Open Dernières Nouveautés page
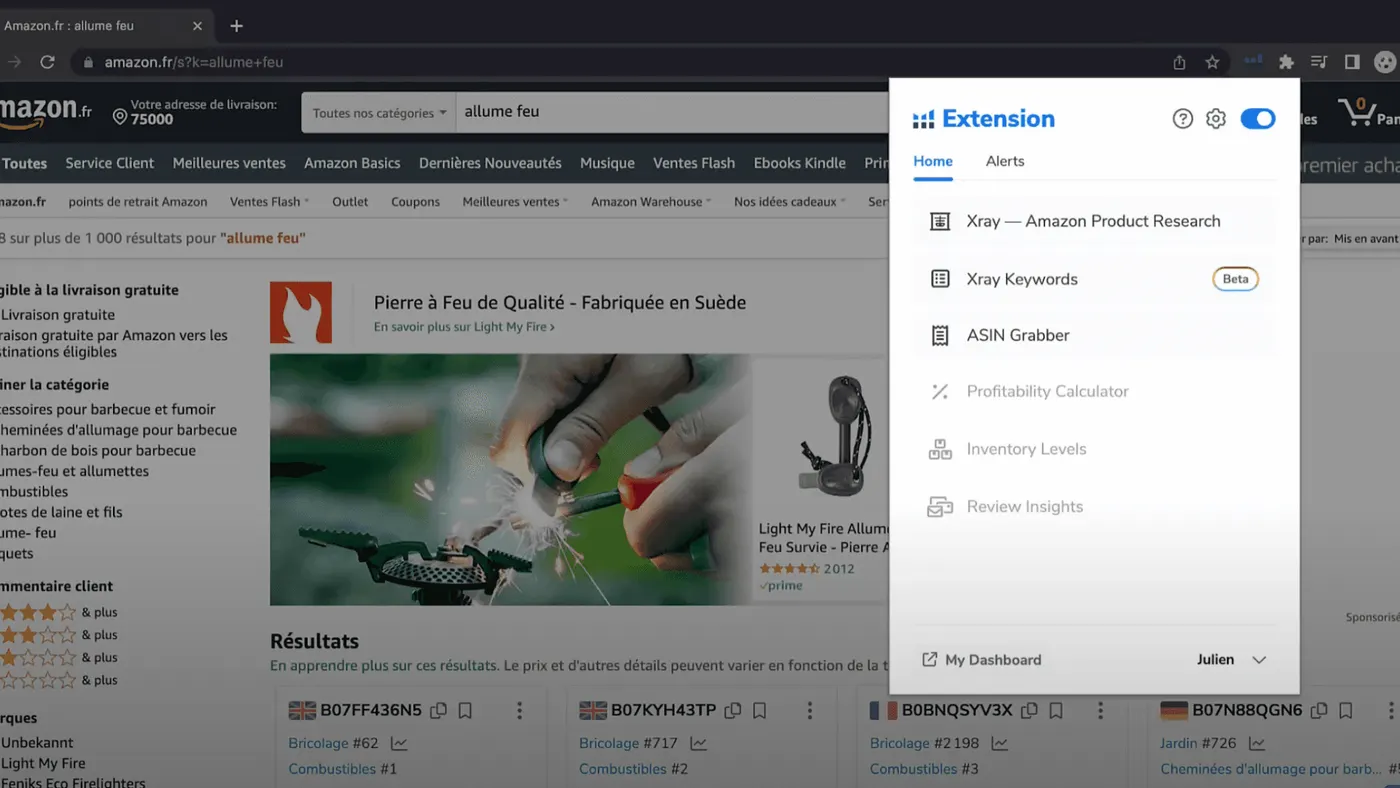 pos(490,163)
